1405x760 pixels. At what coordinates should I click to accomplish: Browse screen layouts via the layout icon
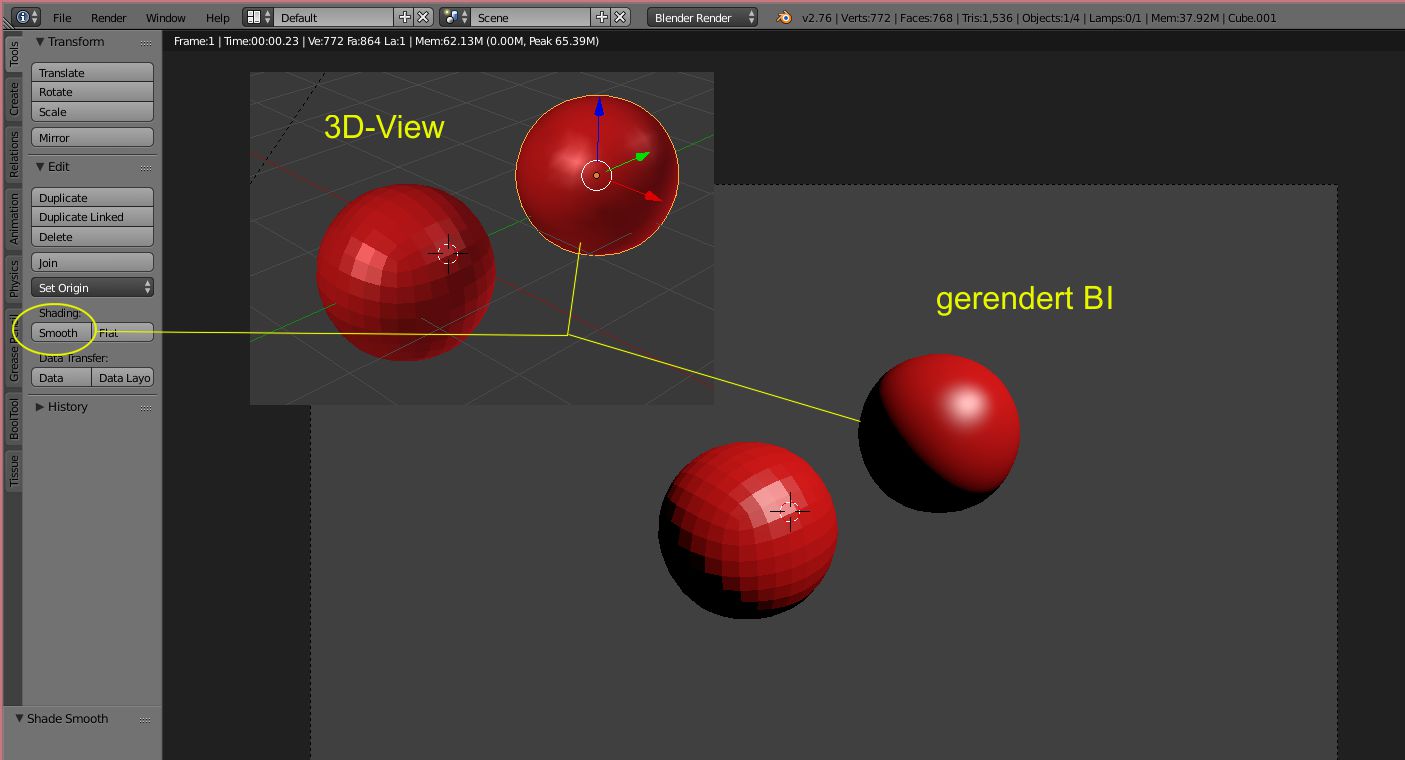pyautogui.click(x=258, y=17)
